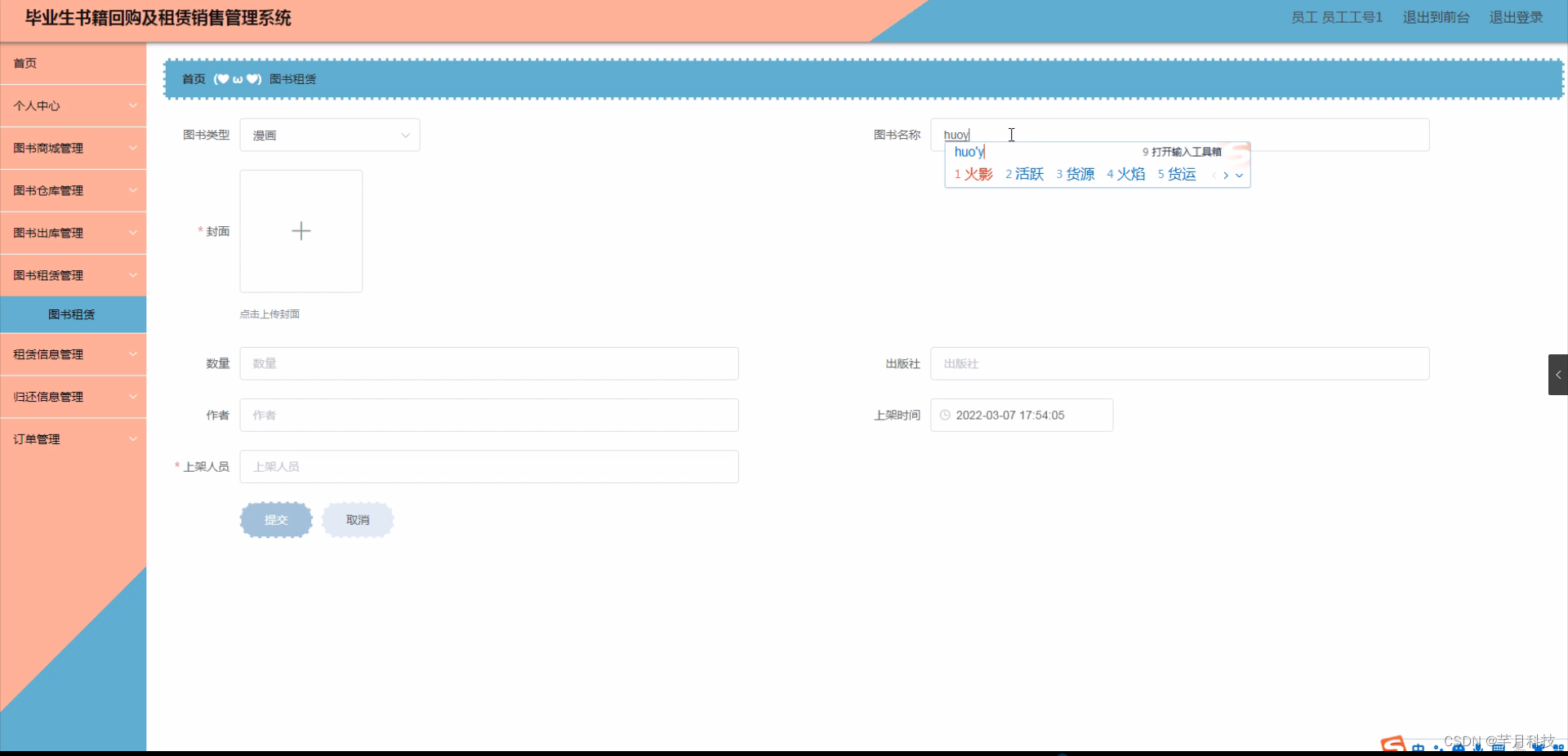The width and height of the screenshot is (1568, 756).
Task: Click the emoji icon on the Sogou toolbar
Action: point(1459,748)
